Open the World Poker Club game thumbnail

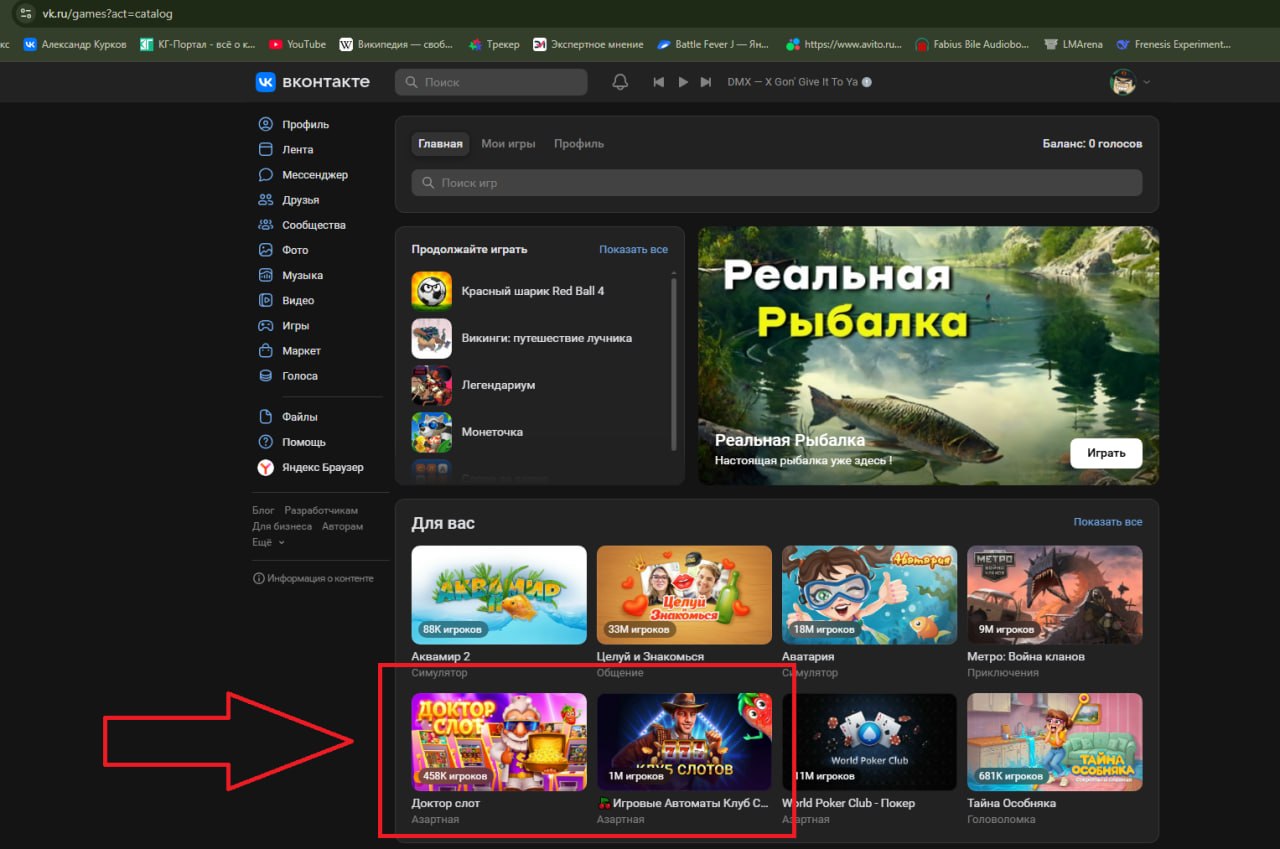(x=869, y=742)
